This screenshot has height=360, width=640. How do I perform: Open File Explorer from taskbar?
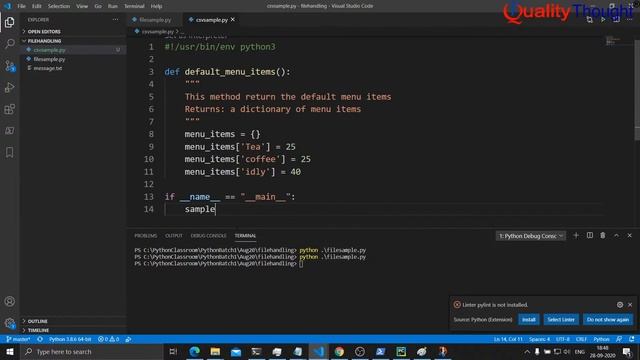click(x=215, y=351)
